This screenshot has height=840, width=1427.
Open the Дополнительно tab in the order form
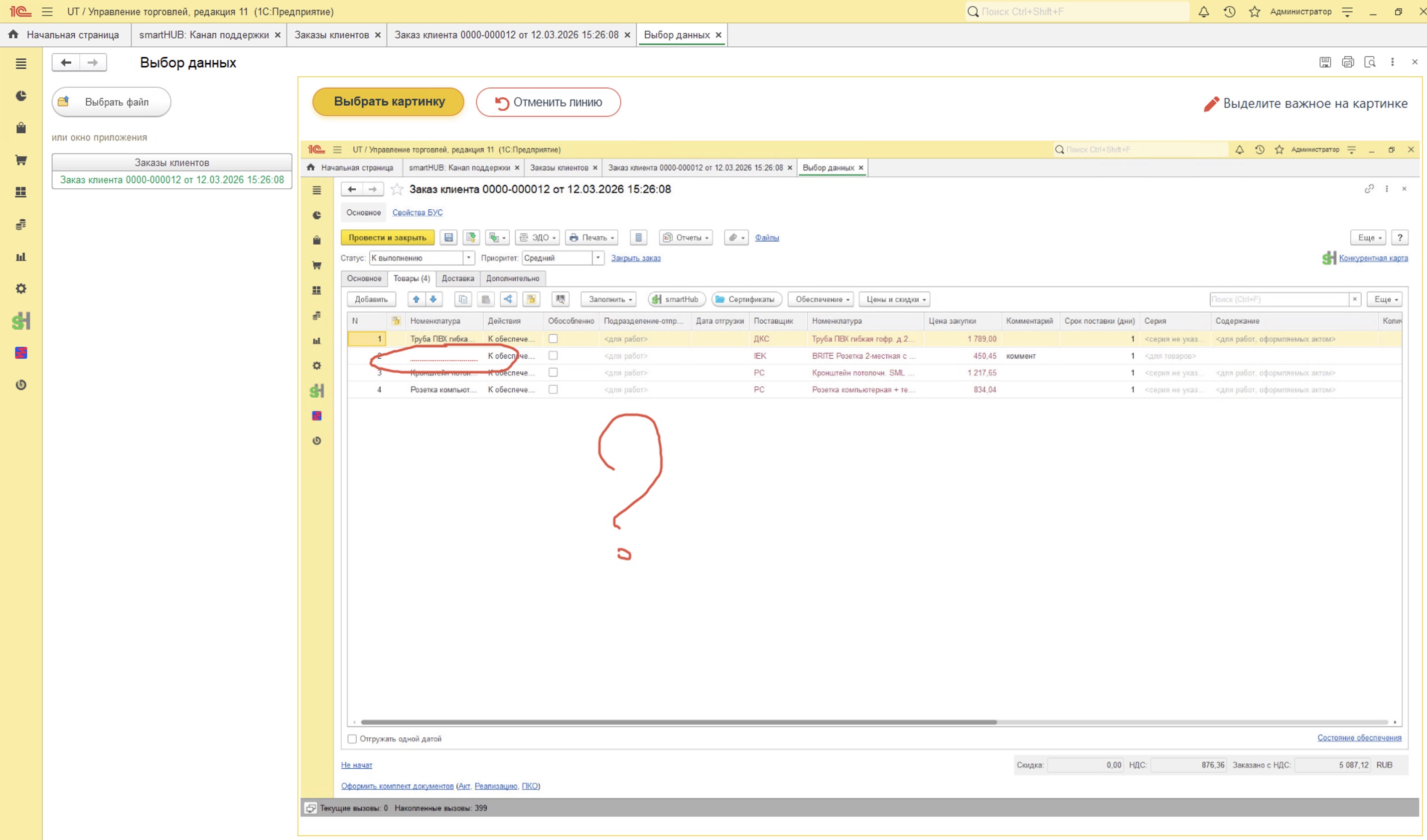(x=513, y=278)
